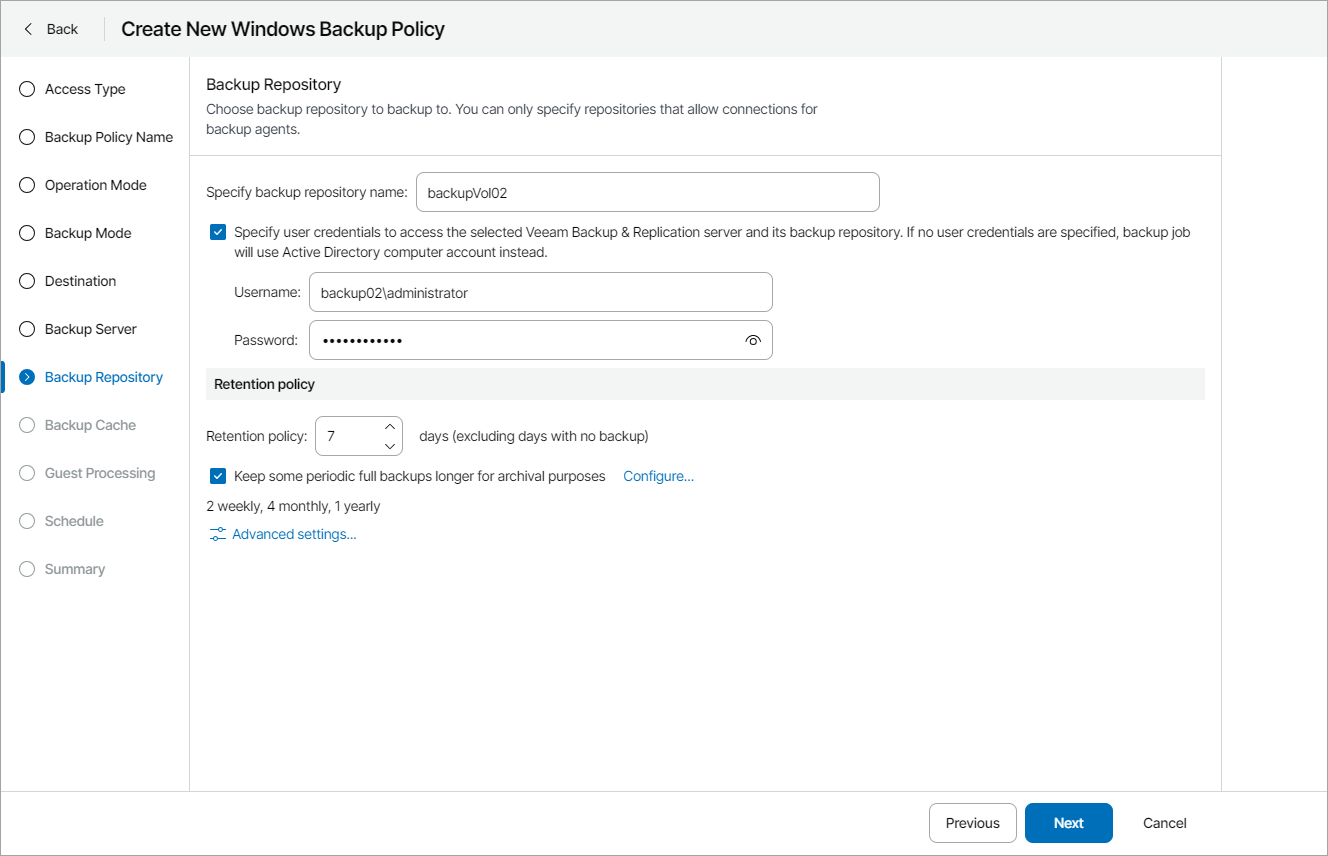The height and width of the screenshot is (856, 1328).
Task: Increase retention policy days with up arrow
Action: (x=390, y=427)
